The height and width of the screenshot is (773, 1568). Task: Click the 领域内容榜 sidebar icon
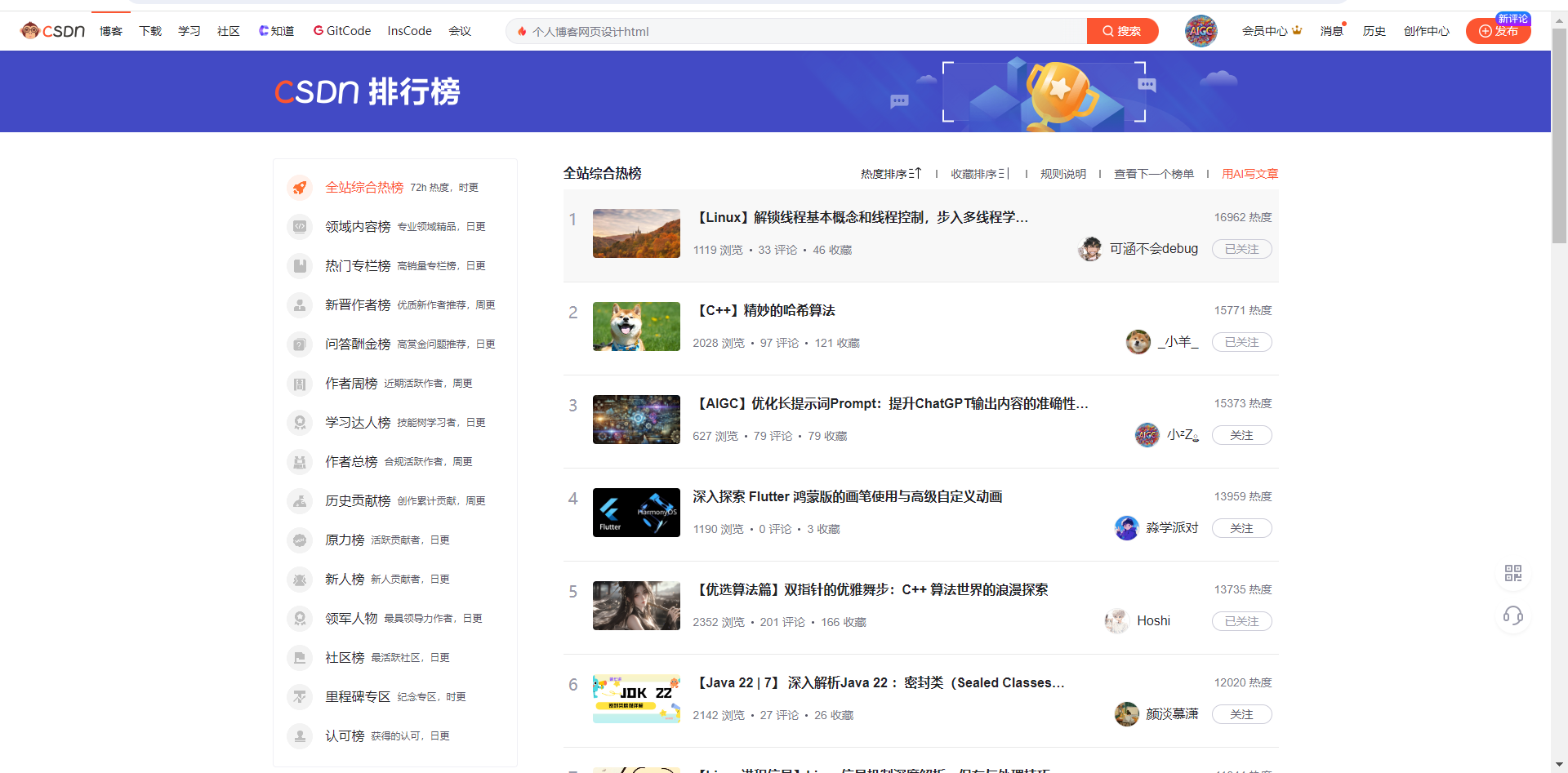(300, 227)
